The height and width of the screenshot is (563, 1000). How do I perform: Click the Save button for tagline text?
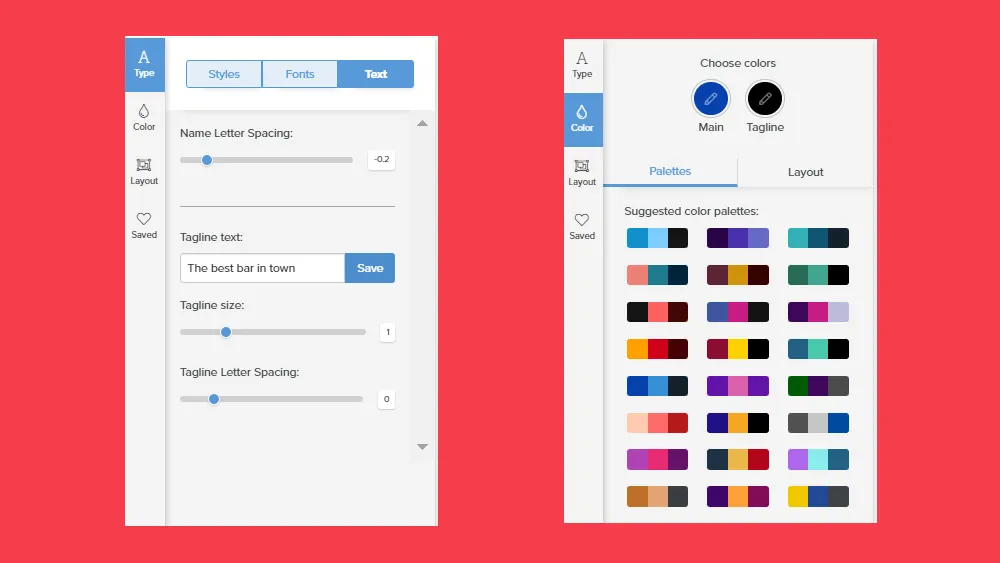point(370,268)
